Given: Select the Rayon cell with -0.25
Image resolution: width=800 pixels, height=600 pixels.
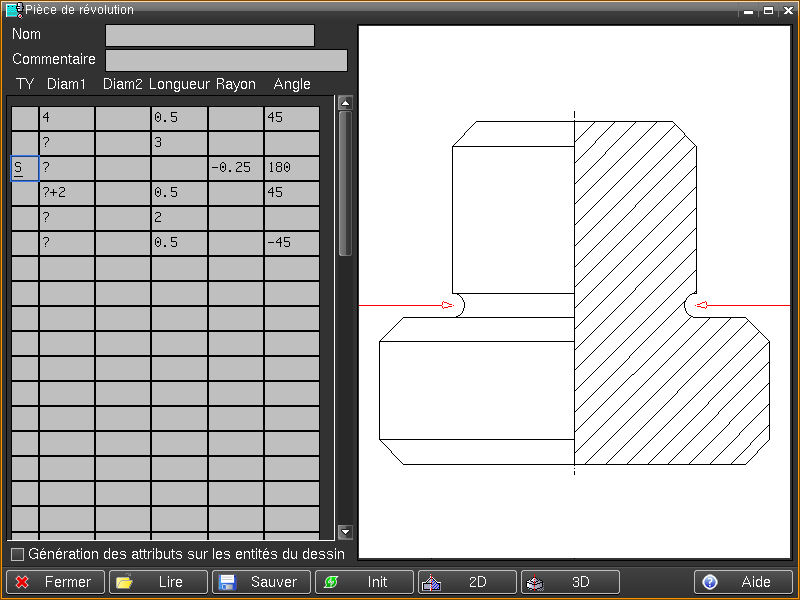Looking at the screenshot, I should tap(235, 168).
